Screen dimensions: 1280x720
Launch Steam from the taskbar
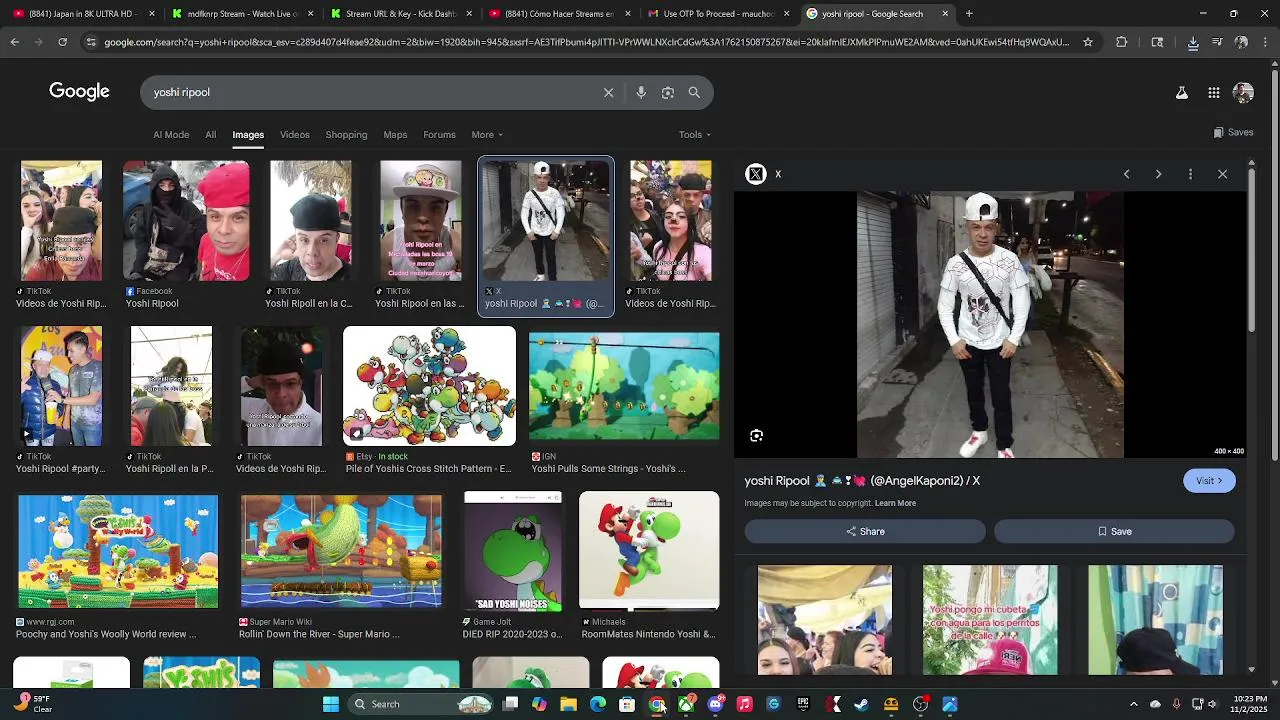click(x=861, y=704)
